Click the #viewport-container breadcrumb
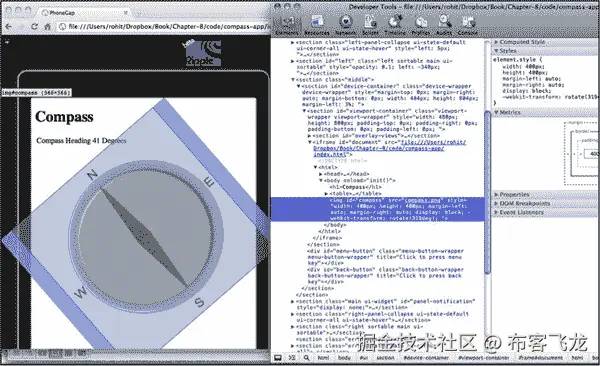Screen dimensions: 600x366 click(x=484, y=358)
